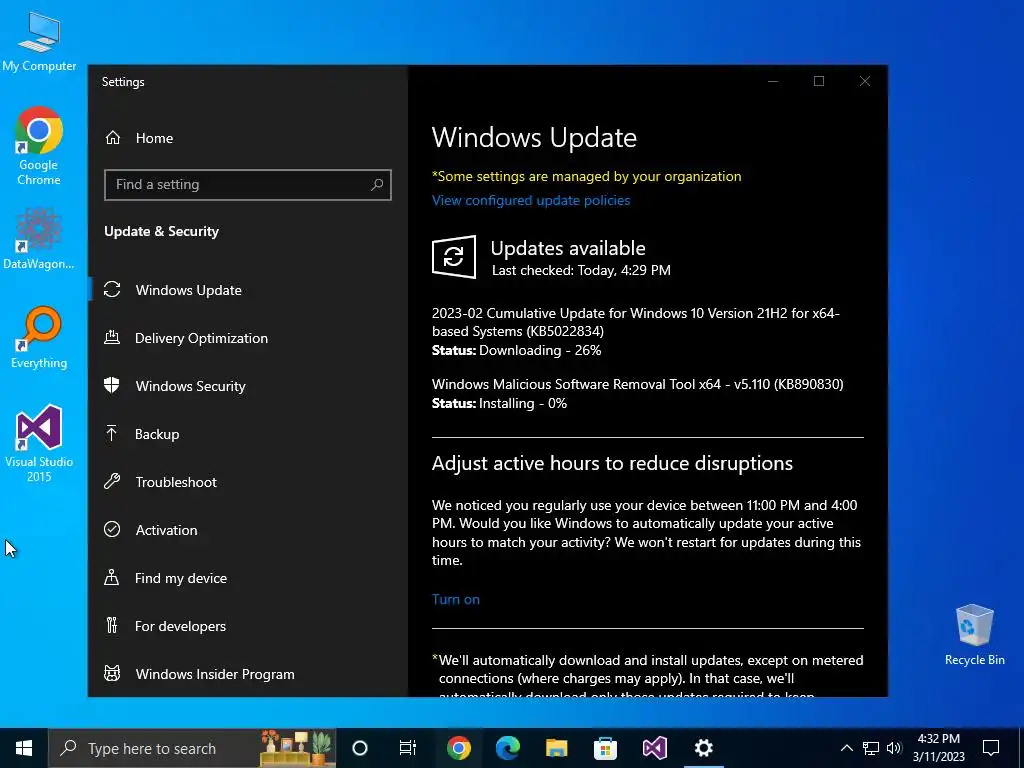The width and height of the screenshot is (1024, 768).
Task: Open View configured update policies link
Action: click(531, 200)
